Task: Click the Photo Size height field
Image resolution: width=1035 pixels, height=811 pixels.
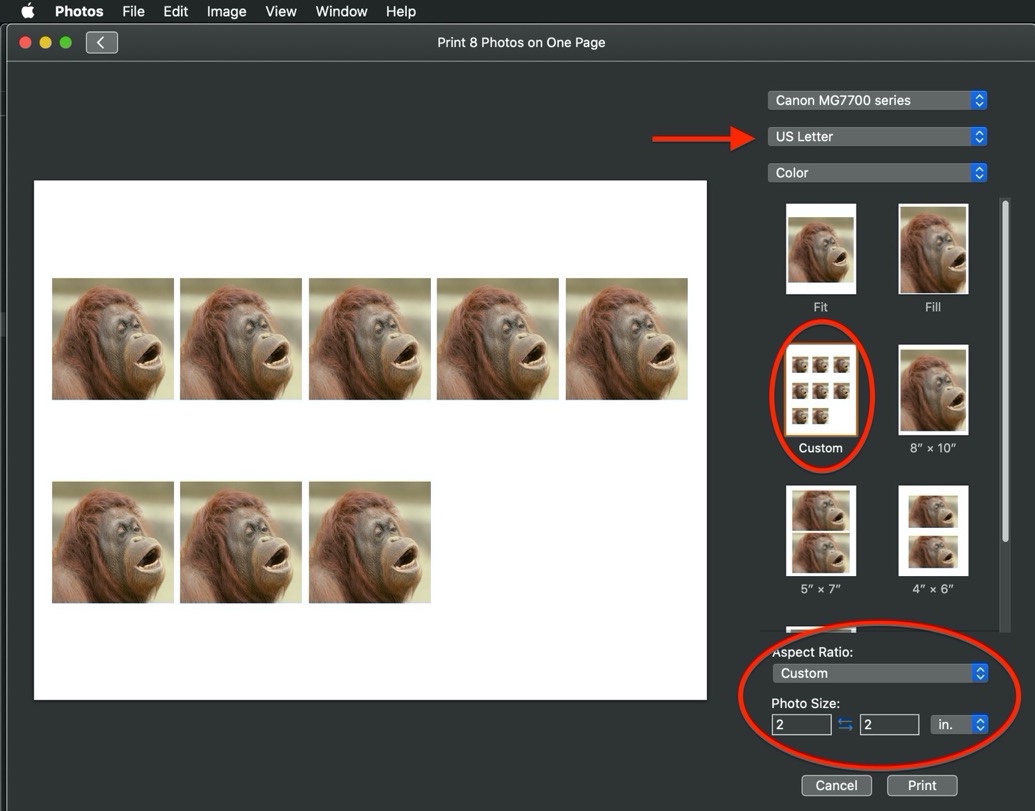Action: pyautogui.click(x=889, y=725)
